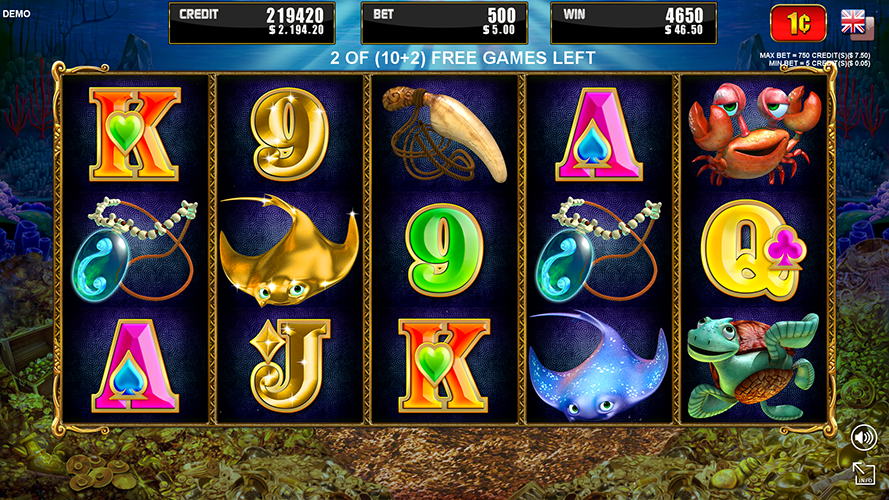
Task: Select the tooth pendant necklace symbol
Action: [444, 134]
